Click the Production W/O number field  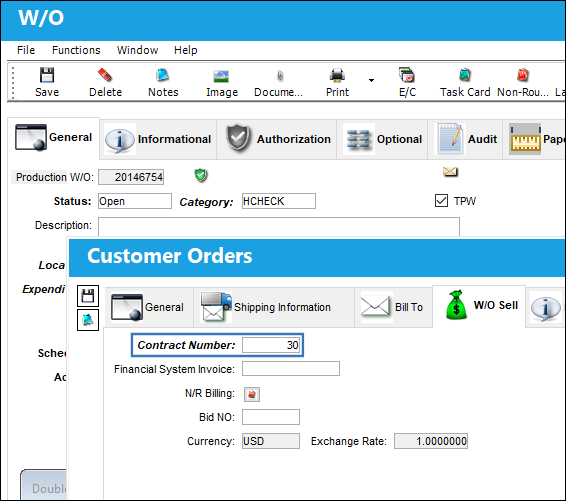[131, 177]
